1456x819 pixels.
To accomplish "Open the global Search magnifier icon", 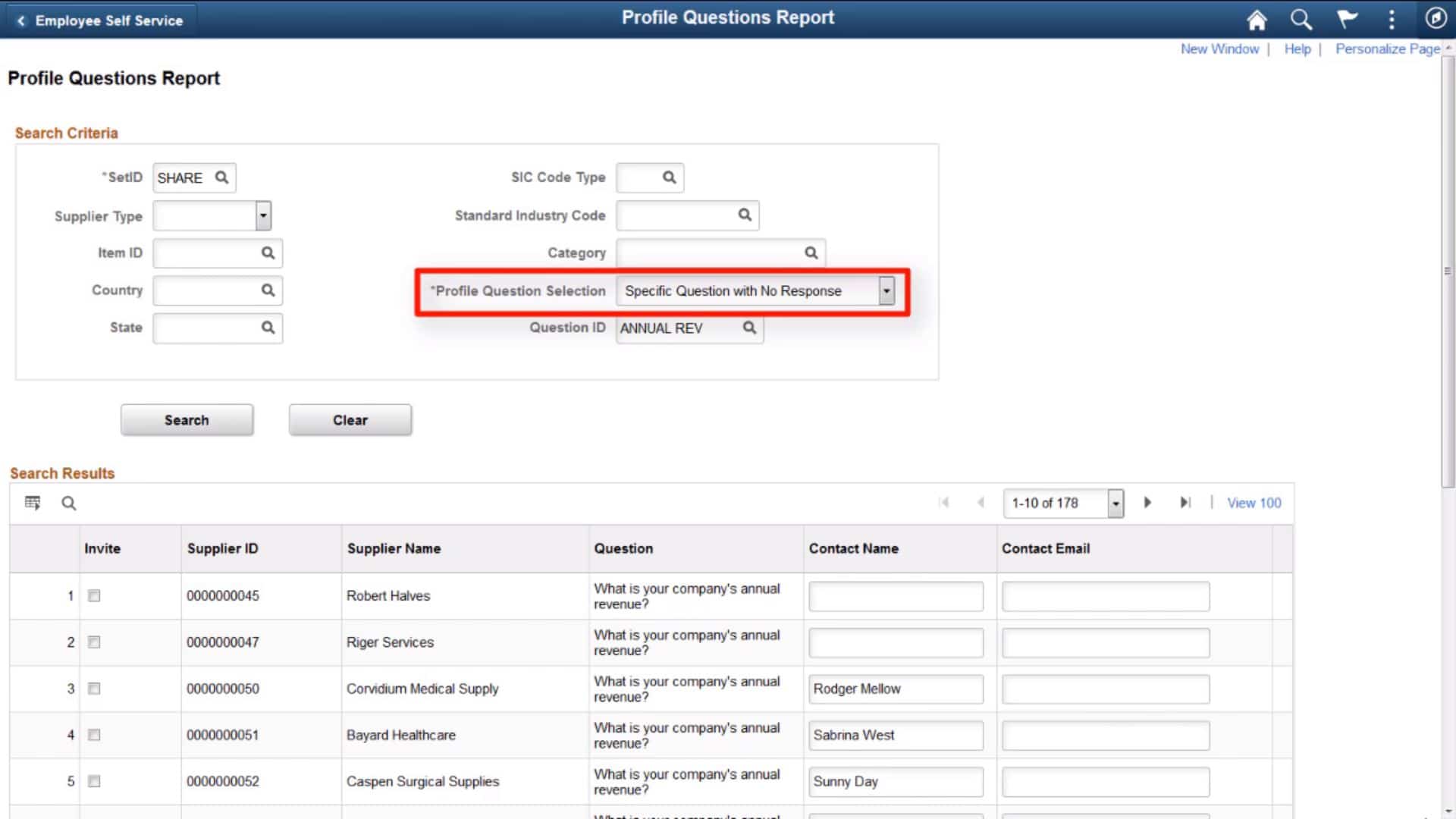I will coord(1301,20).
